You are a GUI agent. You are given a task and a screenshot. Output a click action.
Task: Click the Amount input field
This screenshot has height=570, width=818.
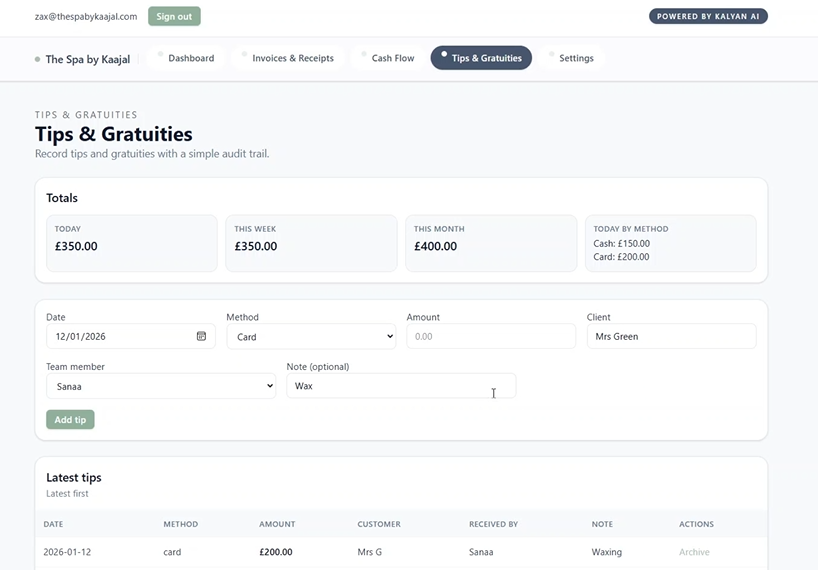tap(490, 337)
